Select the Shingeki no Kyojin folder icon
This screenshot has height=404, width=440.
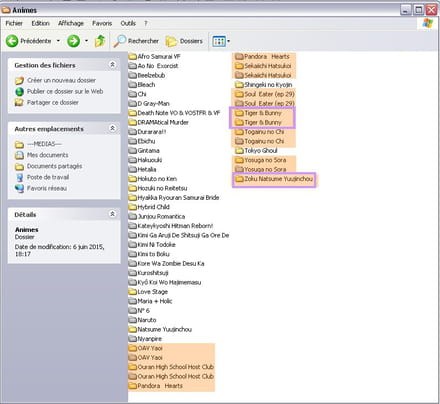(239, 85)
